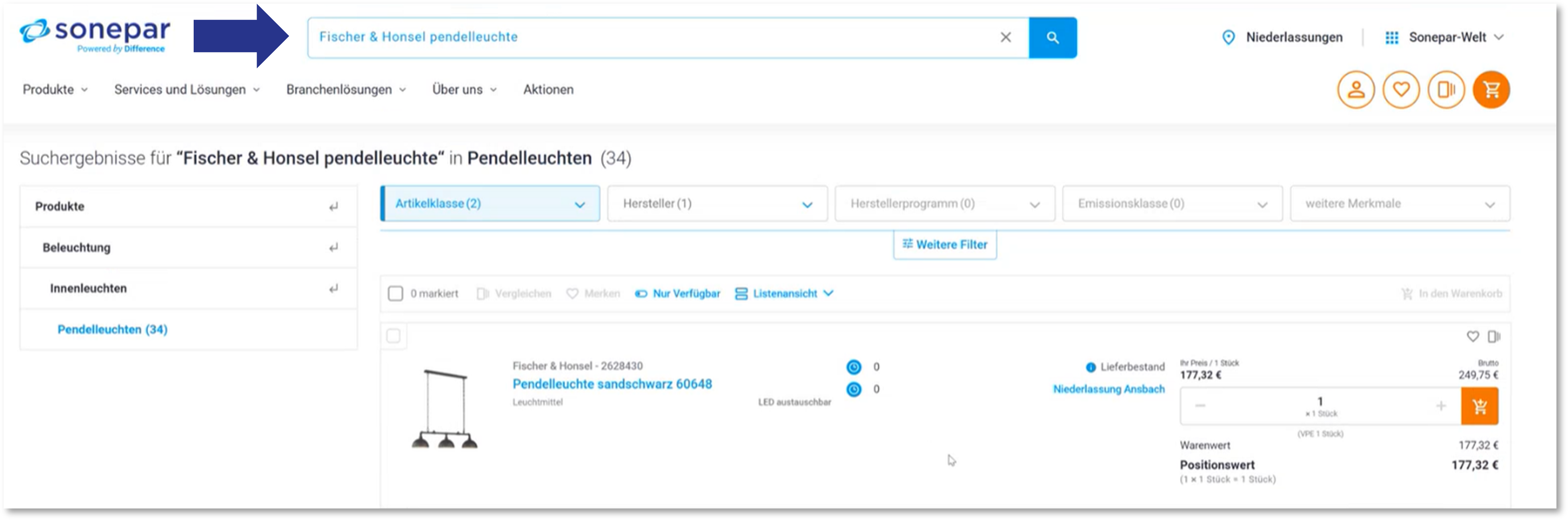Image resolution: width=1568 pixels, height=520 pixels.
Task: Go to Aktionen page
Action: (x=548, y=90)
